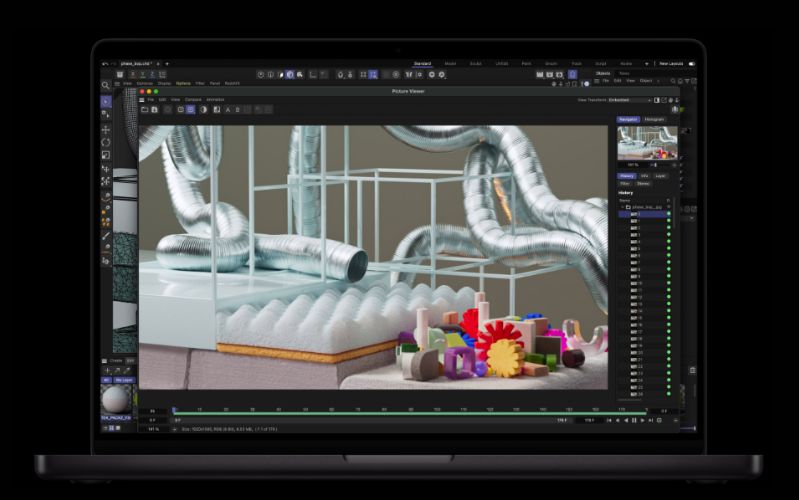Toggle green dot of last history entry
The image size is (799, 500).
tap(669, 394)
